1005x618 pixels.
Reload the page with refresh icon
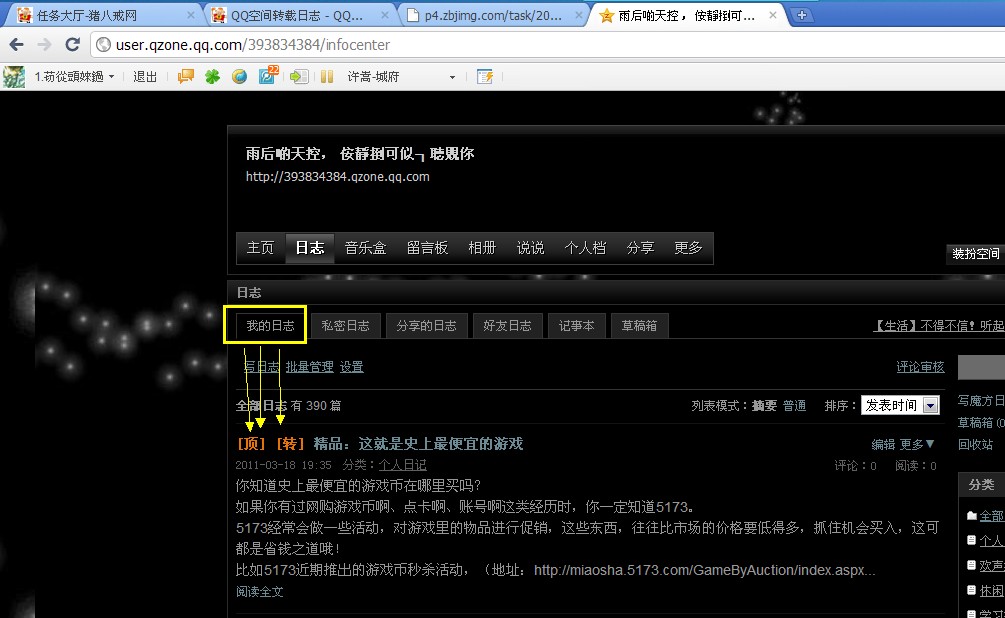tap(72, 44)
